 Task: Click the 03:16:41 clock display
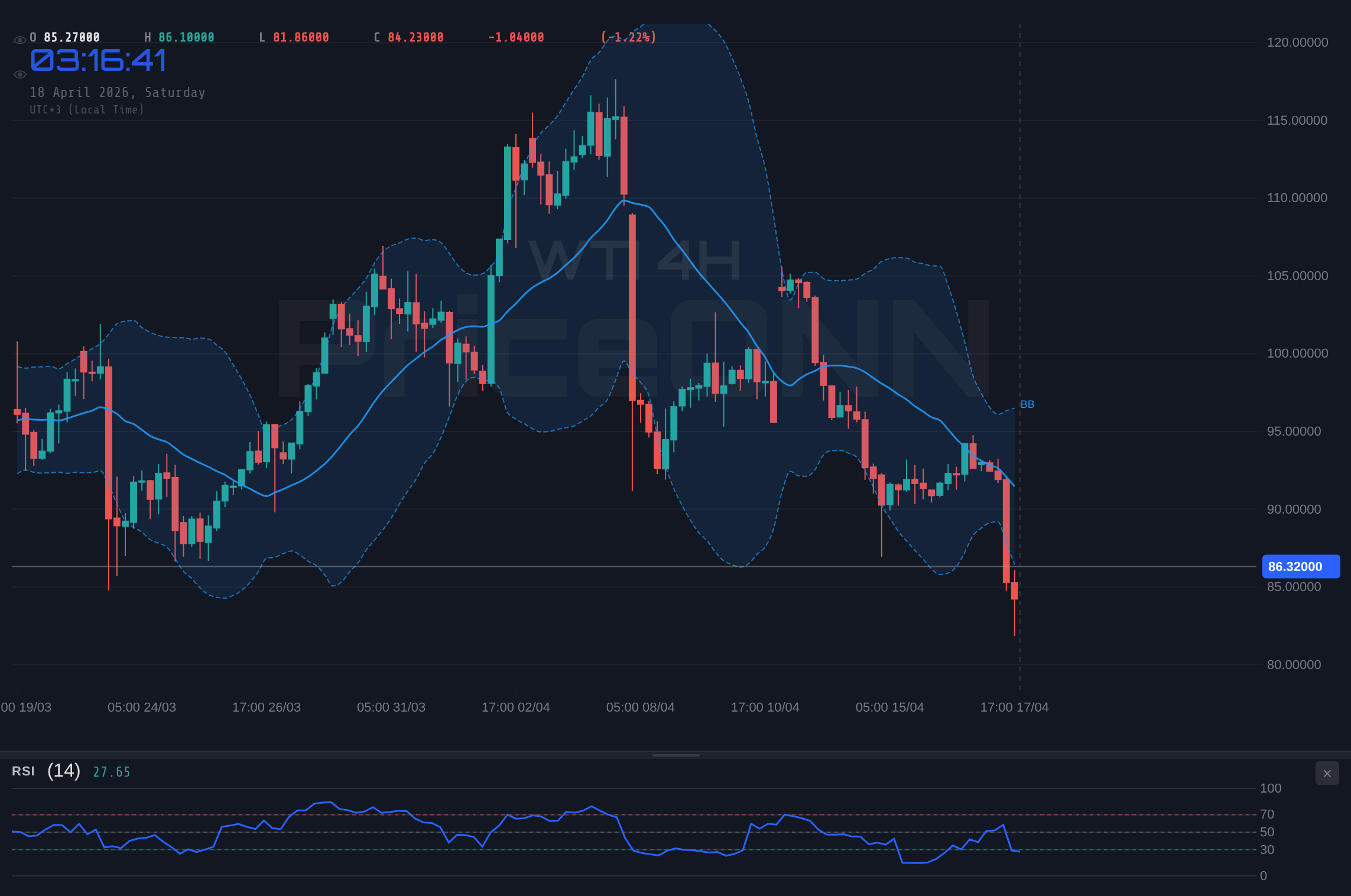pos(98,60)
